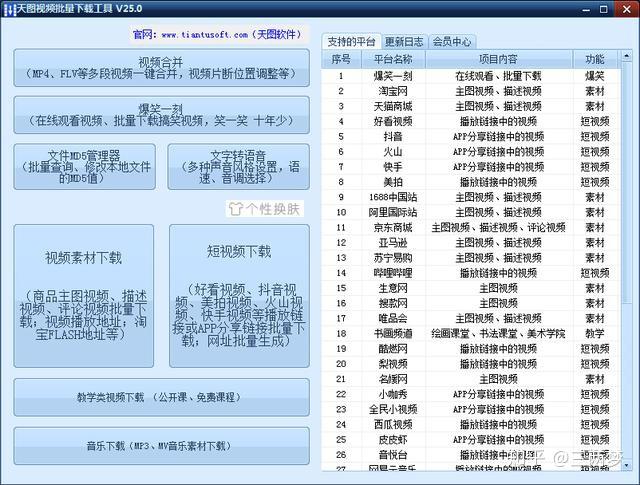Open the 爆笑一刻 funny video tool
This screenshot has height=485, width=640.
point(162,115)
